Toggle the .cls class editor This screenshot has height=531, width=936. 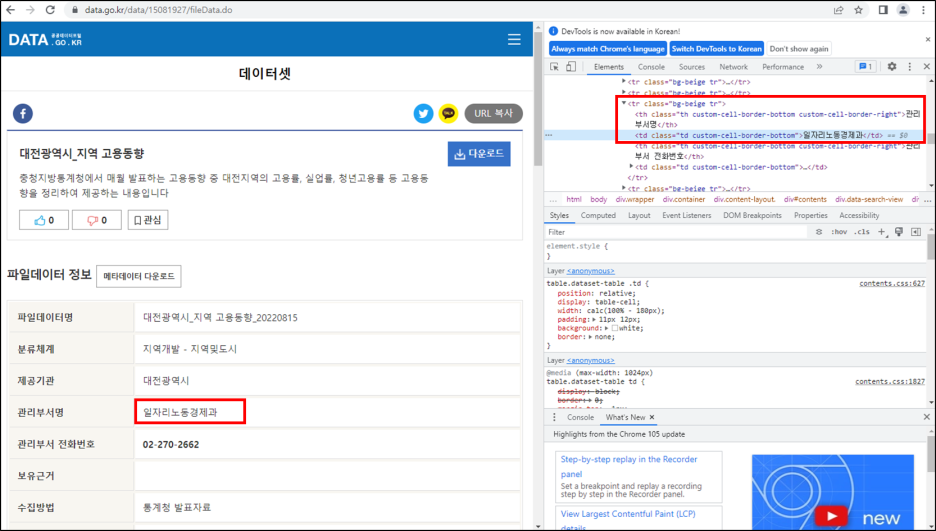(x=861, y=232)
